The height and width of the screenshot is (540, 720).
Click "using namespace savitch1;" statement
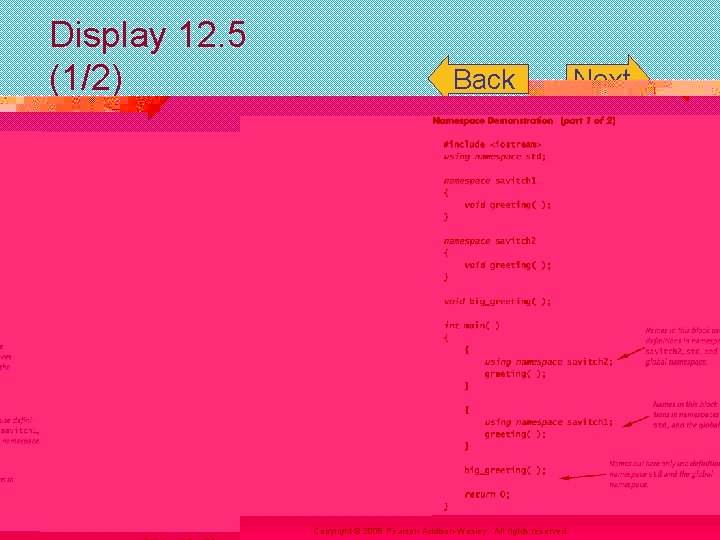coord(549,422)
